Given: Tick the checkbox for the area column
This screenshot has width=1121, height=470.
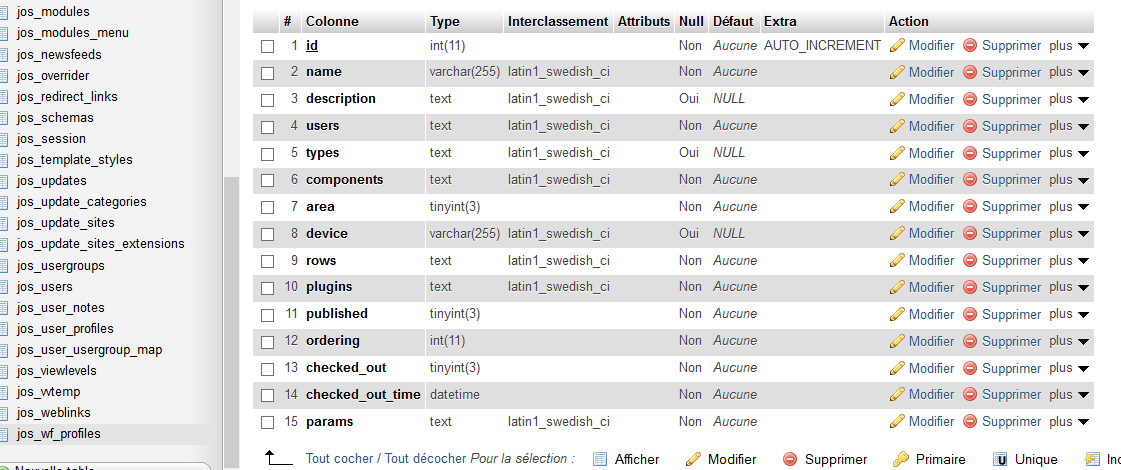Looking at the screenshot, I should tap(267, 207).
